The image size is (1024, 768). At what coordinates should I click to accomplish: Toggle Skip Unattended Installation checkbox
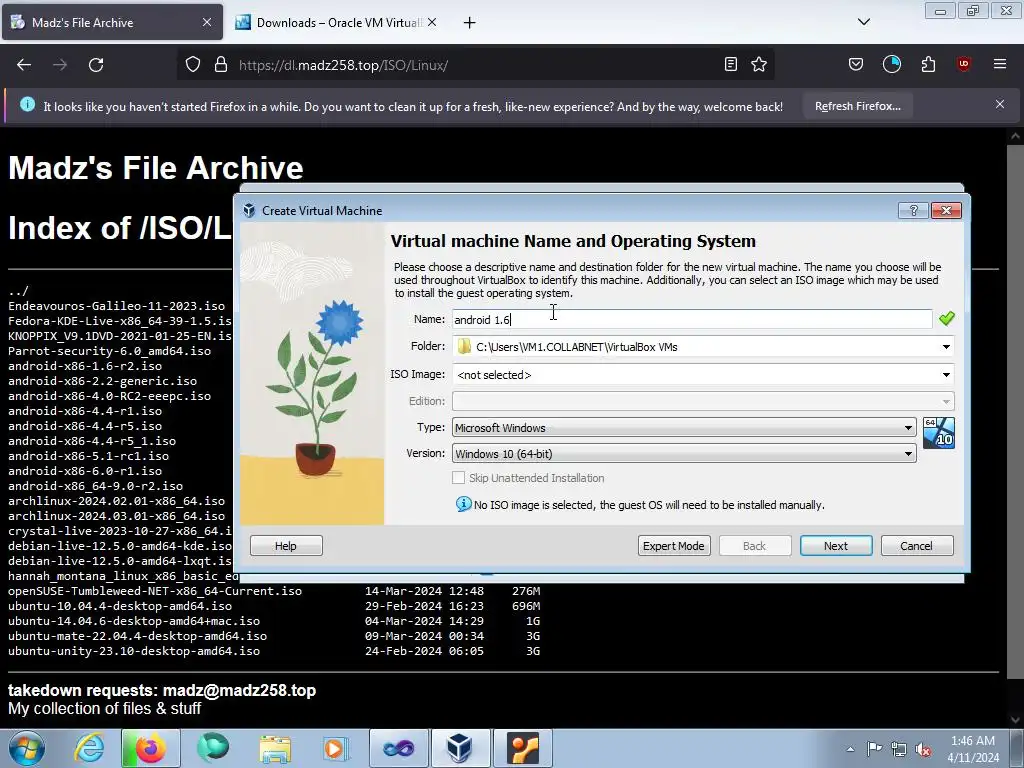pos(458,478)
